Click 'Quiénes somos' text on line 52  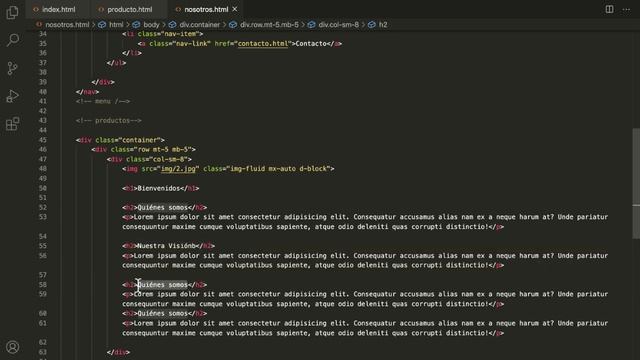click(162, 207)
